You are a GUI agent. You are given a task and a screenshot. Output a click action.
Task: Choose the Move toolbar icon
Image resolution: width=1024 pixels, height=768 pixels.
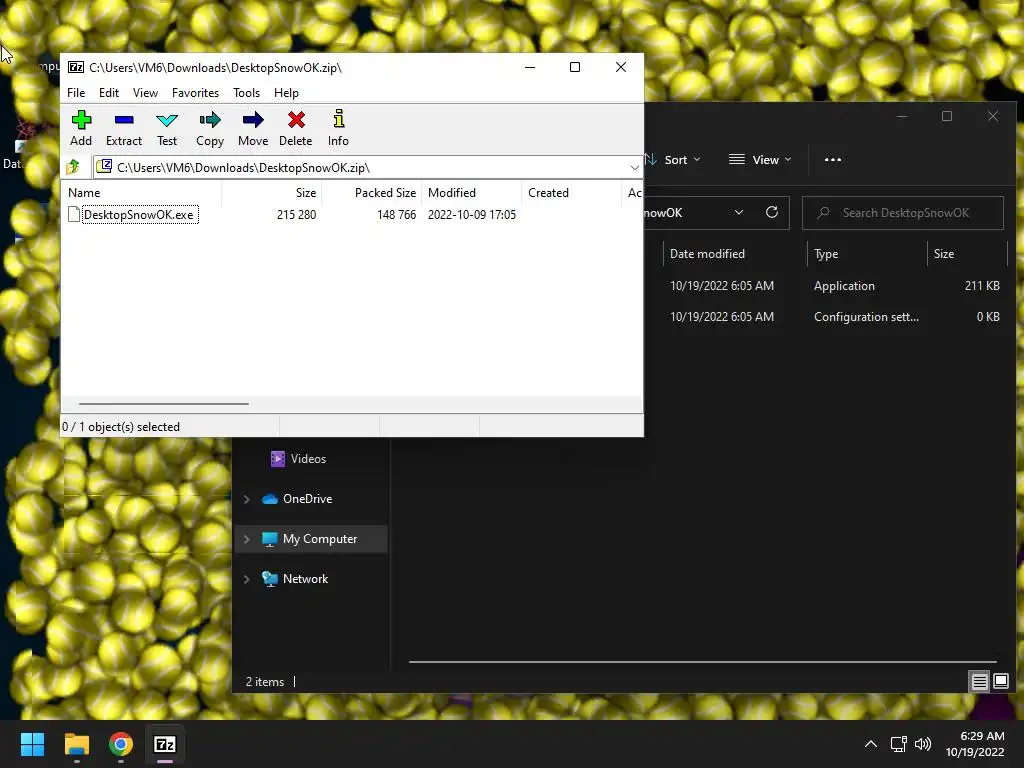point(253,128)
